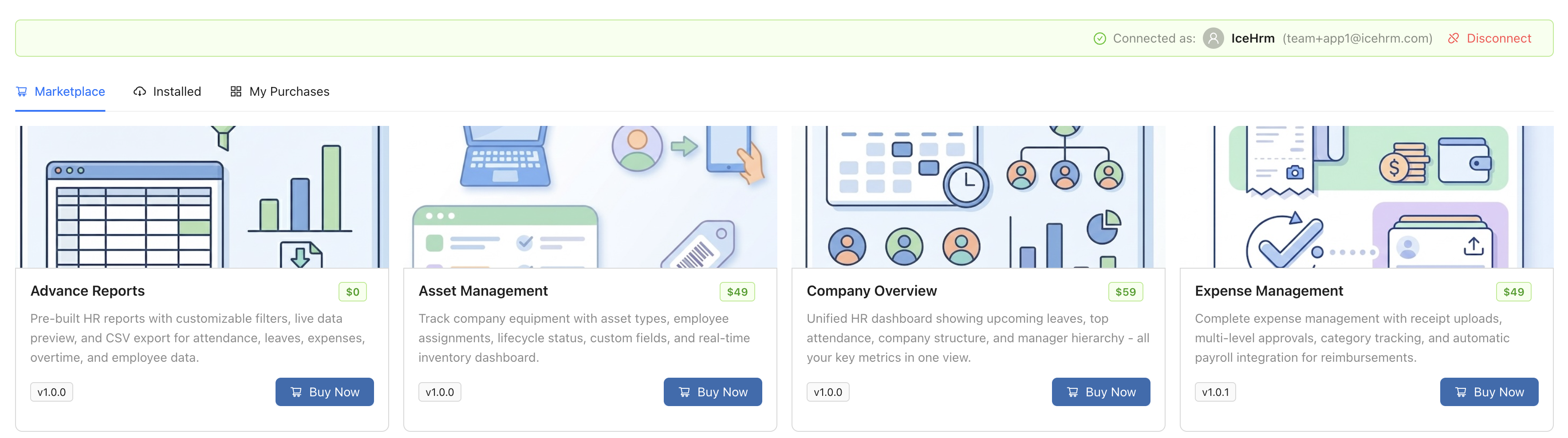Click the $59 price tag on Company Overview
Image resolution: width=1568 pixels, height=438 pixels.
1126,291
